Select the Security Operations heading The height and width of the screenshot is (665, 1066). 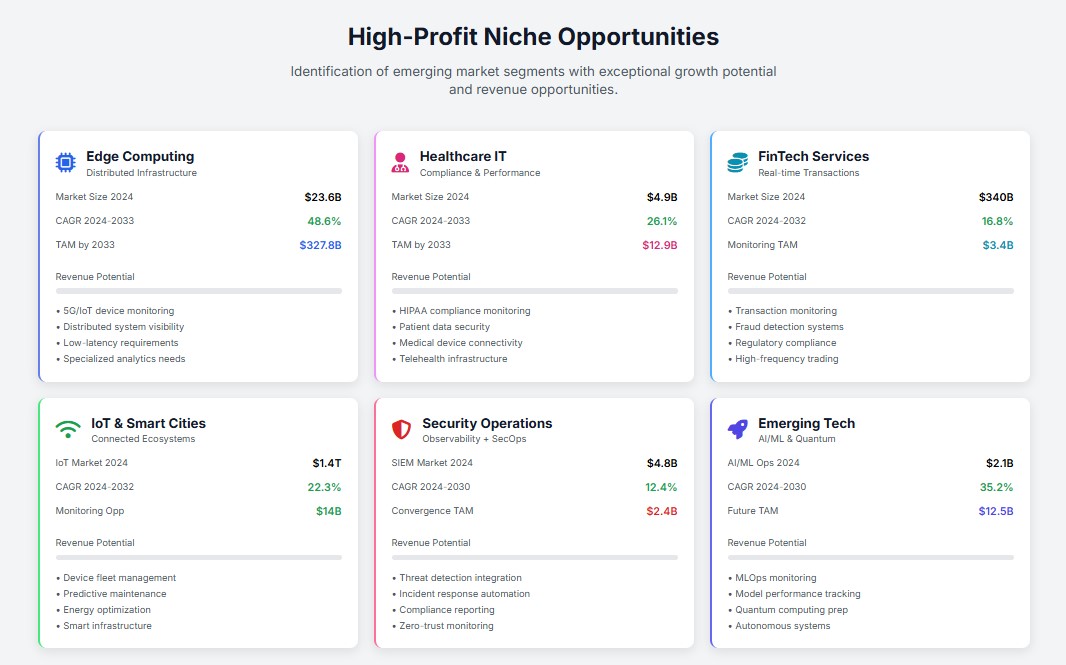[487, 423]
